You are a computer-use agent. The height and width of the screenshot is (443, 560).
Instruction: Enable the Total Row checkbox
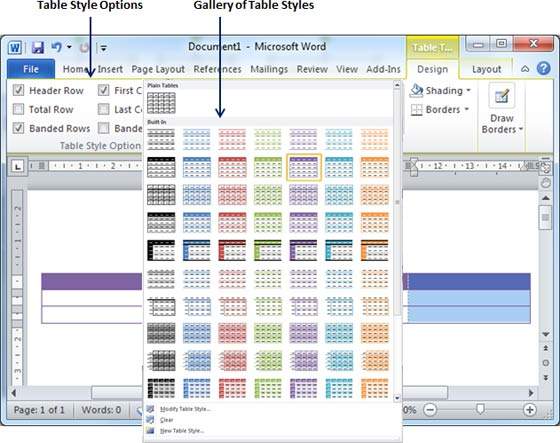(18, 109)
